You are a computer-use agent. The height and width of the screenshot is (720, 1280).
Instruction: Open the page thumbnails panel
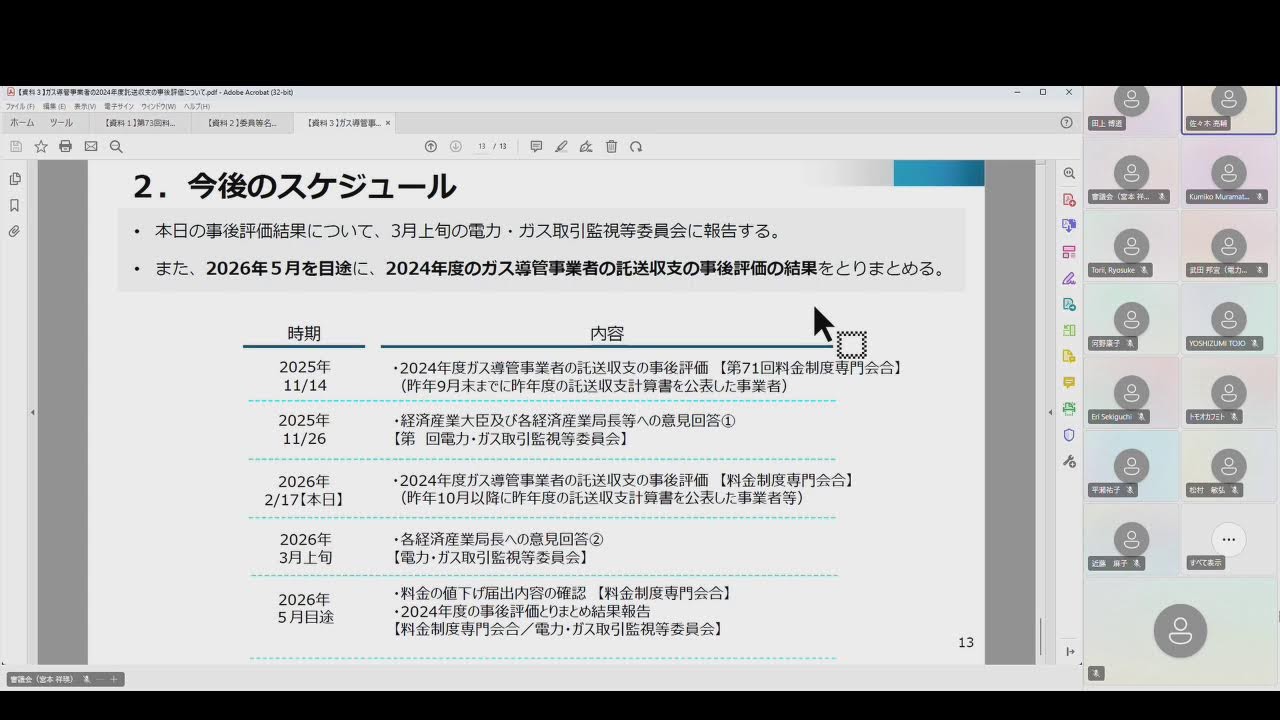pos(14,179)
